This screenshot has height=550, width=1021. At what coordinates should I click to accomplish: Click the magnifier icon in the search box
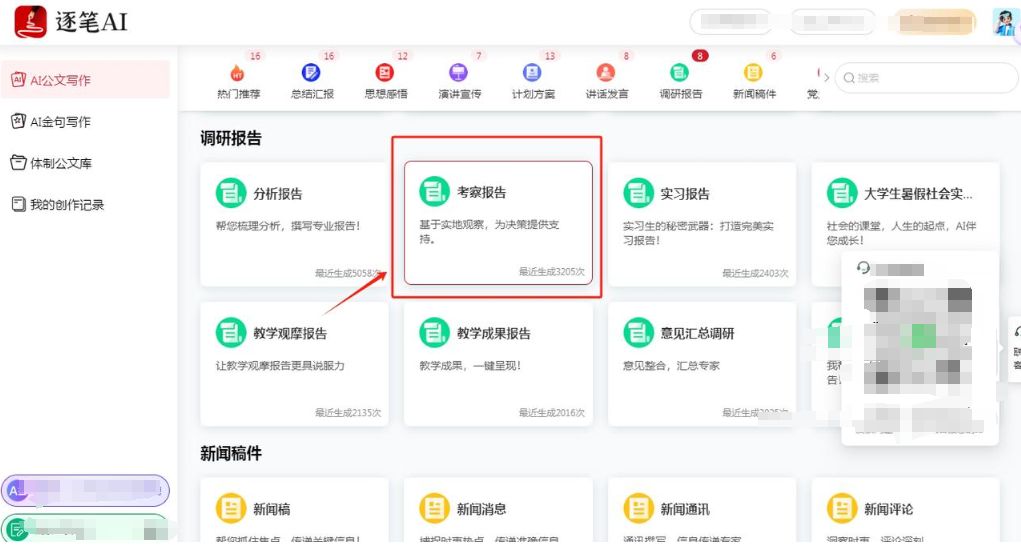tap(849, 78)
